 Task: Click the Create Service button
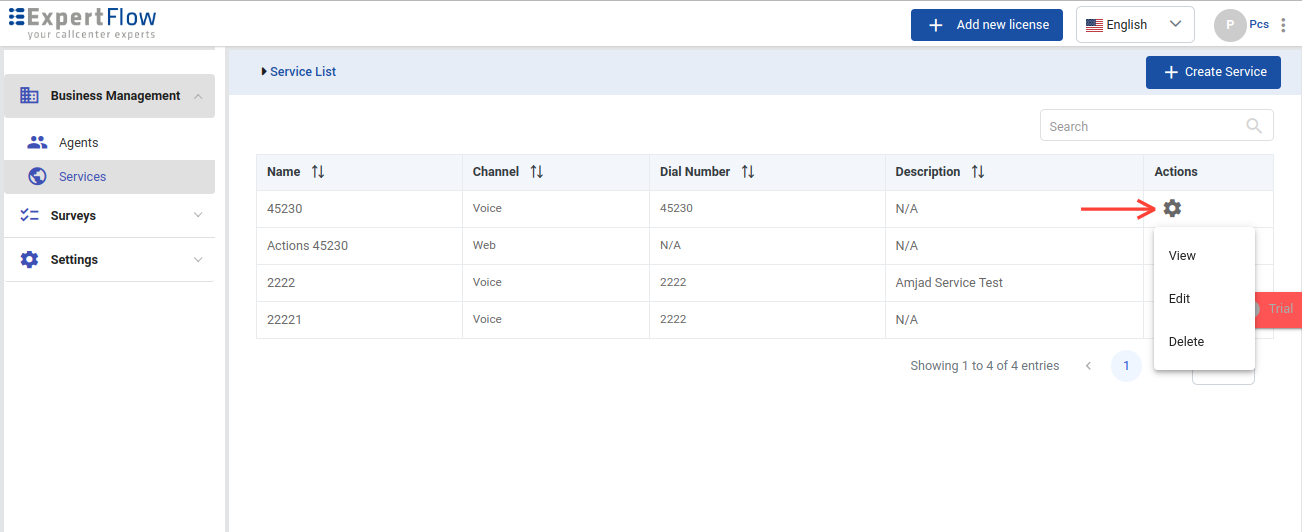coord(1213,72)
